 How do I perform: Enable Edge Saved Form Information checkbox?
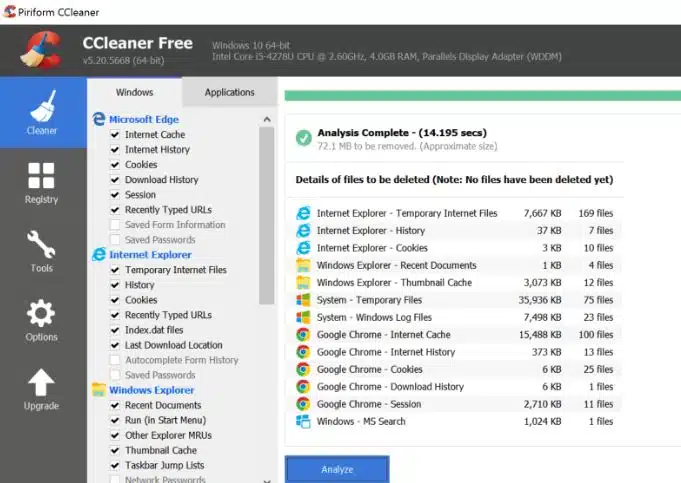coord(115,225)
